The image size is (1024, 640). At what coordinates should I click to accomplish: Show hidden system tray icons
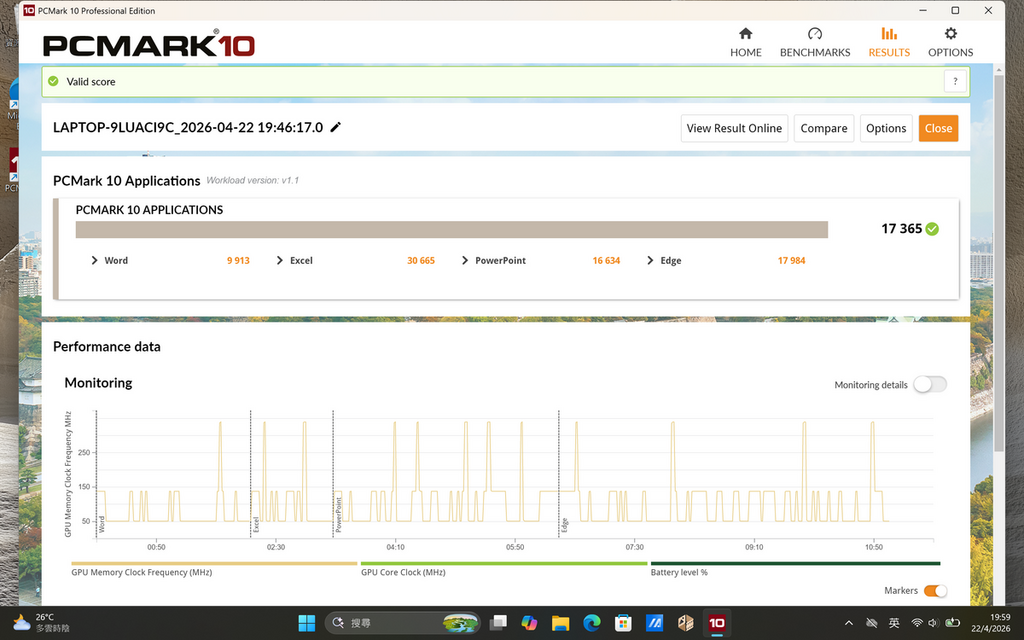coord(849,623)
